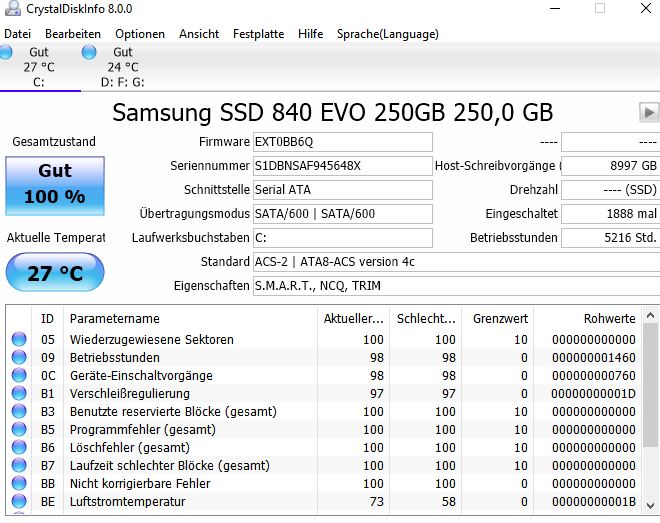This screenshot has height=523, width=660.
Task: Click status icon of Verschleißregulierung row
Action: tap(19, 393)
